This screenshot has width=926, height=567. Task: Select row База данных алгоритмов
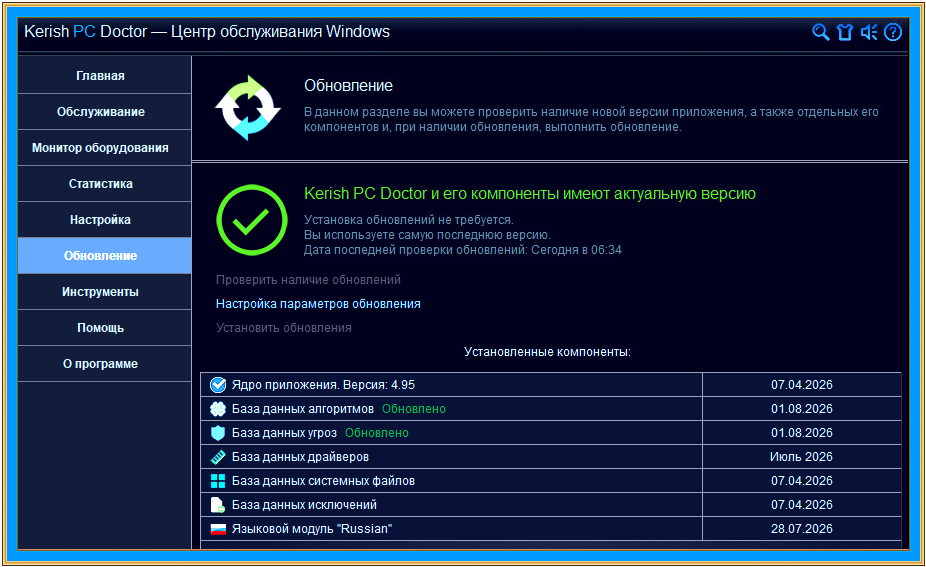click(x=551, y=409)
